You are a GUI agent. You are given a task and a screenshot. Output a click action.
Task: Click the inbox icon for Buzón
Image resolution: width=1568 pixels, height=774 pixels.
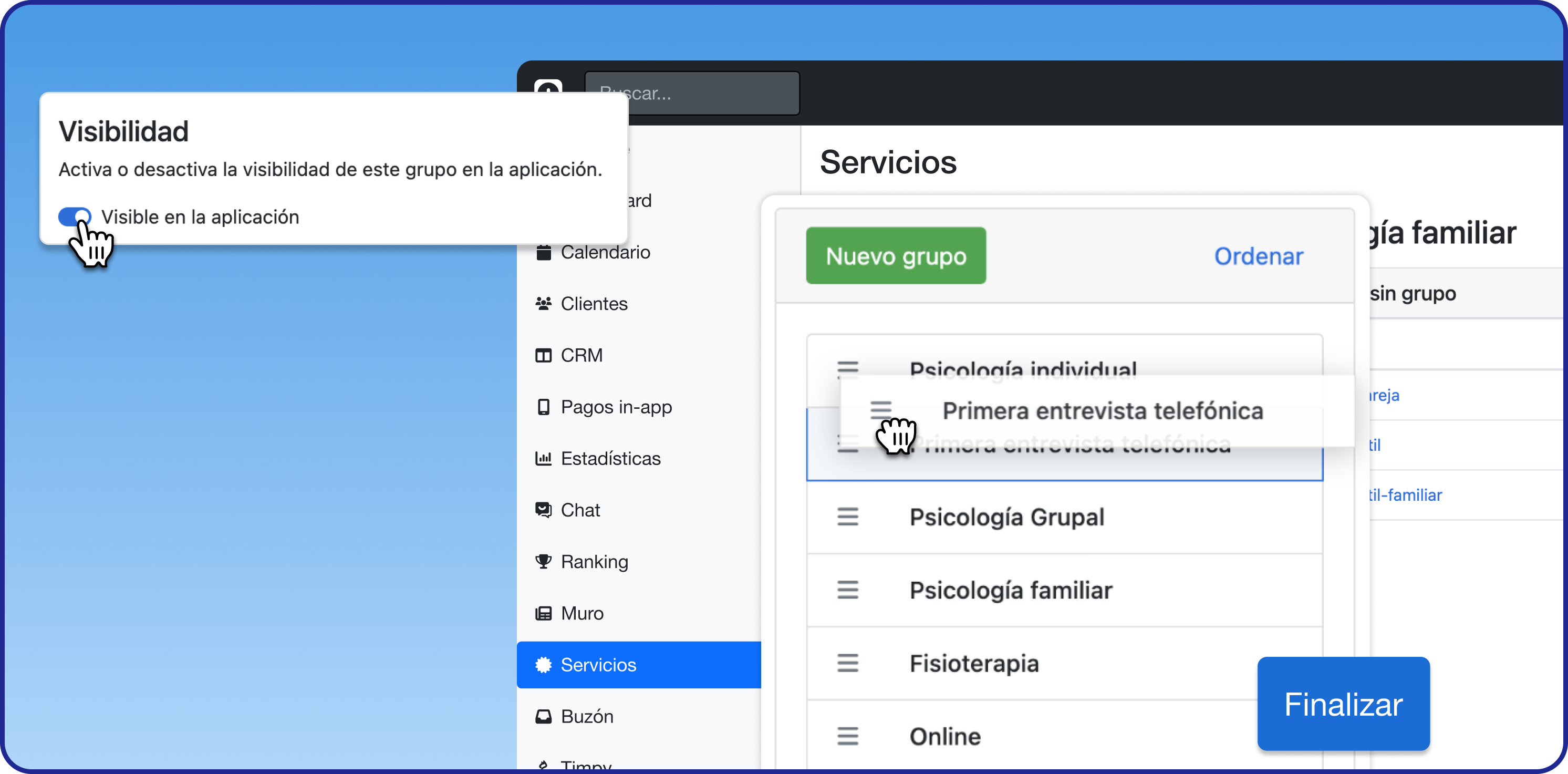coord(543,716)
